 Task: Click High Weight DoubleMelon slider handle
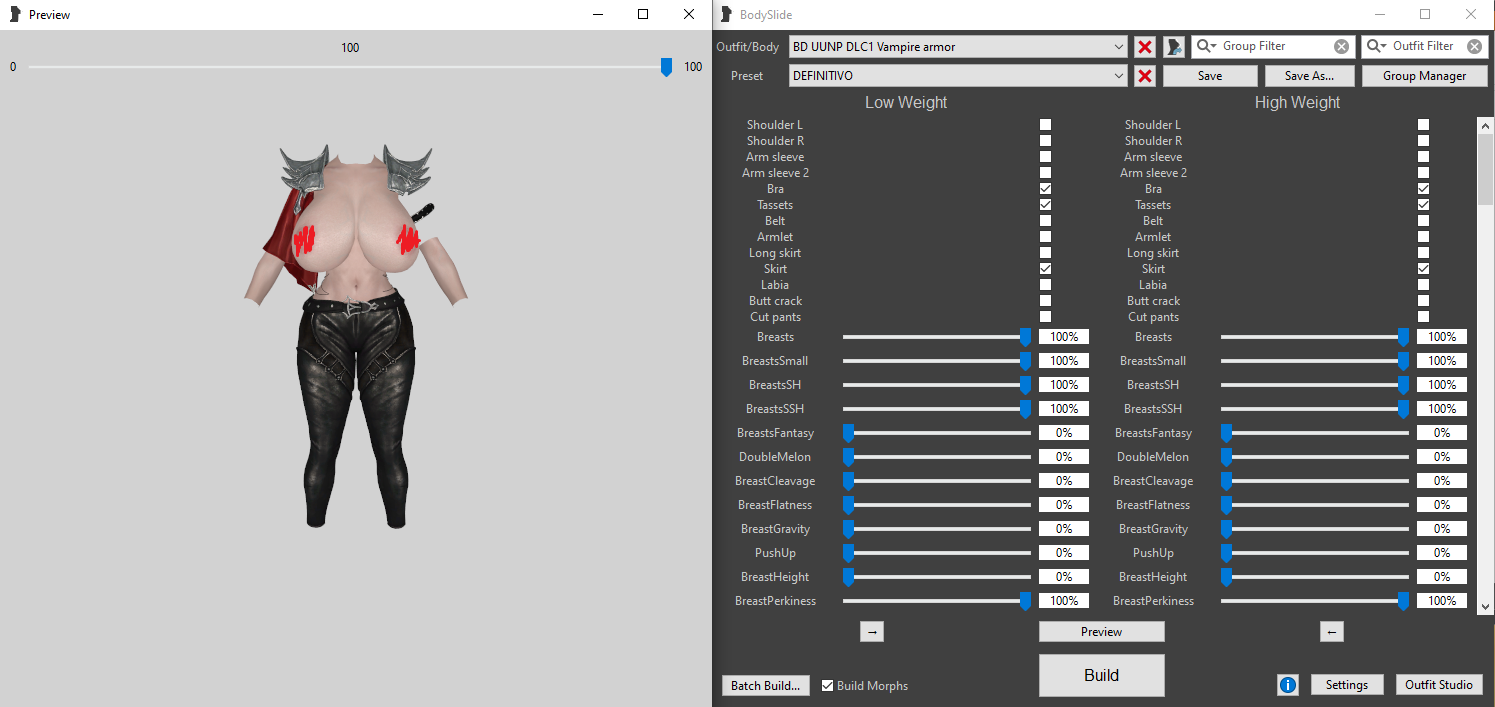(1226, 457)
